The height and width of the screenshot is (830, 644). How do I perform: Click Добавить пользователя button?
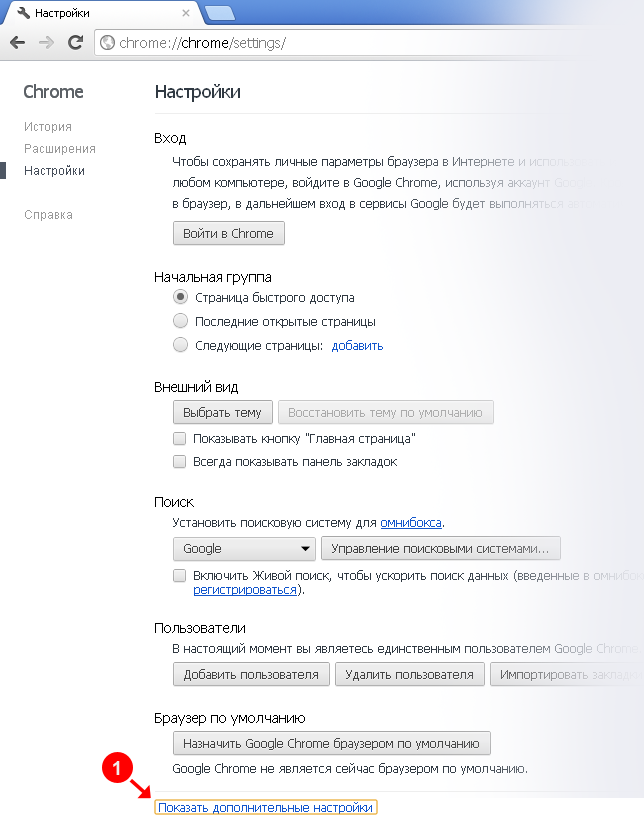(251, 674)
